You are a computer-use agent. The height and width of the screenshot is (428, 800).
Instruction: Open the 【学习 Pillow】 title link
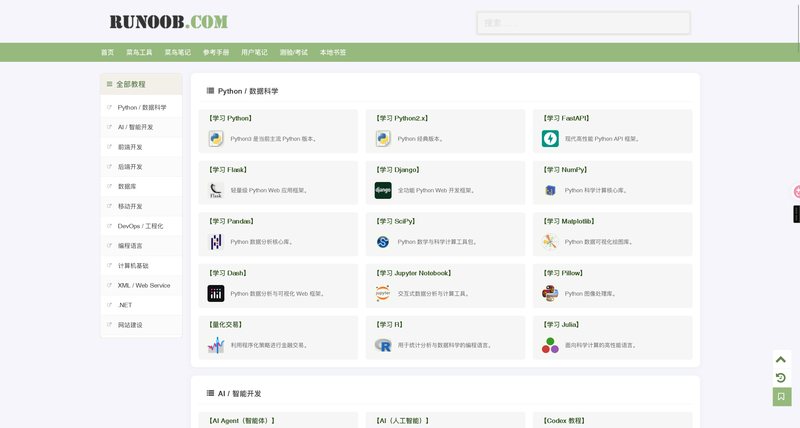coord(563,273)
